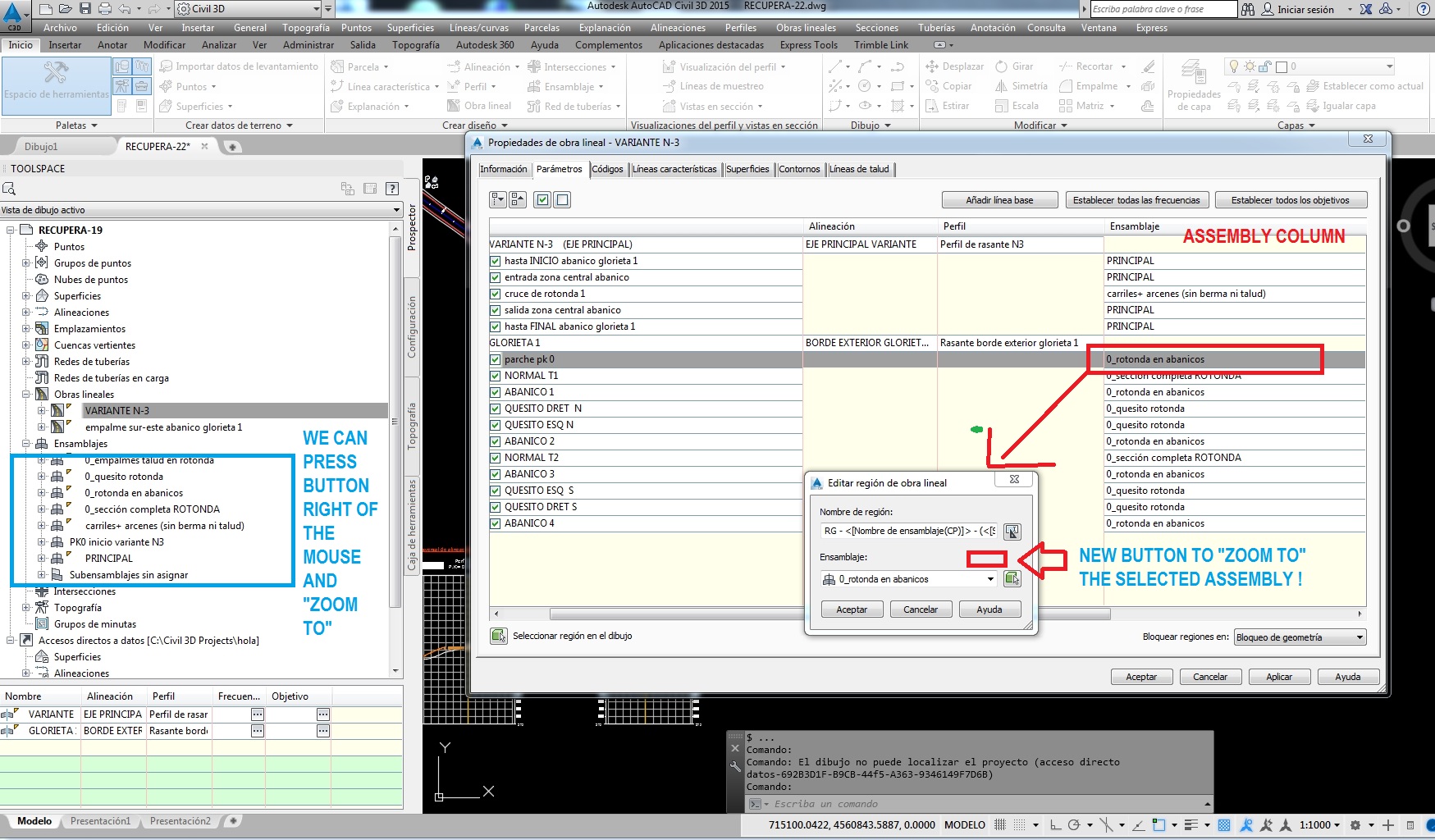Uncheck the parche pk 0 region
Viewport: 1435px width, 840px height.
[x=495, y=359]
